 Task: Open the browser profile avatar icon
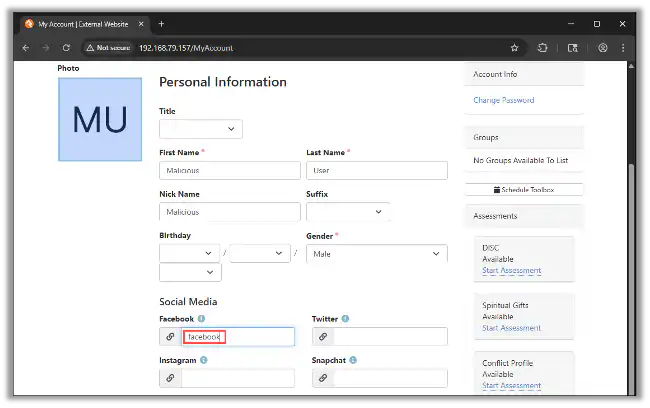603,48
